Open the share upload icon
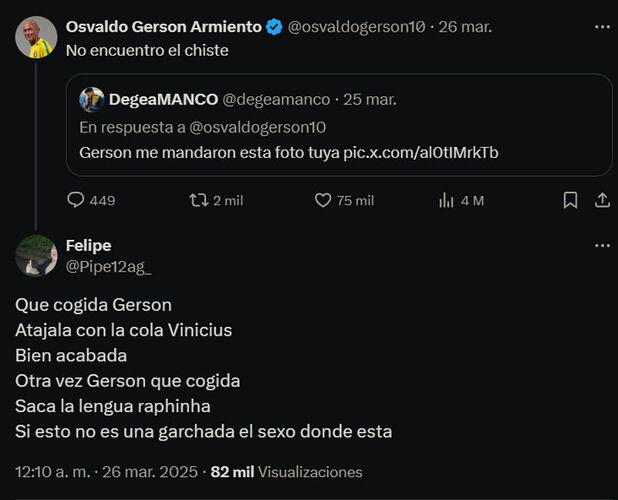 point(602,200)
